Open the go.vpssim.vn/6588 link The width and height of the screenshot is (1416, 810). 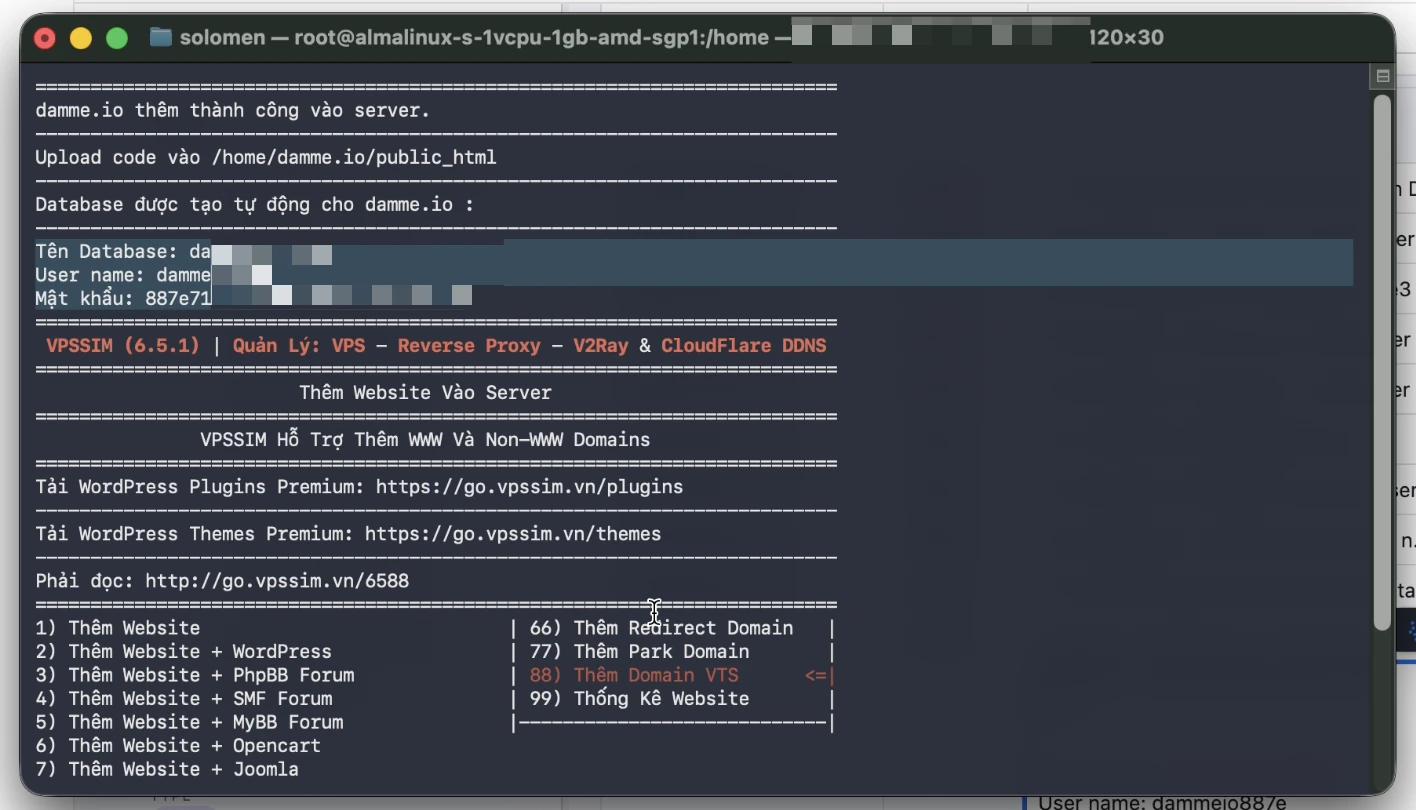(277, 581)
